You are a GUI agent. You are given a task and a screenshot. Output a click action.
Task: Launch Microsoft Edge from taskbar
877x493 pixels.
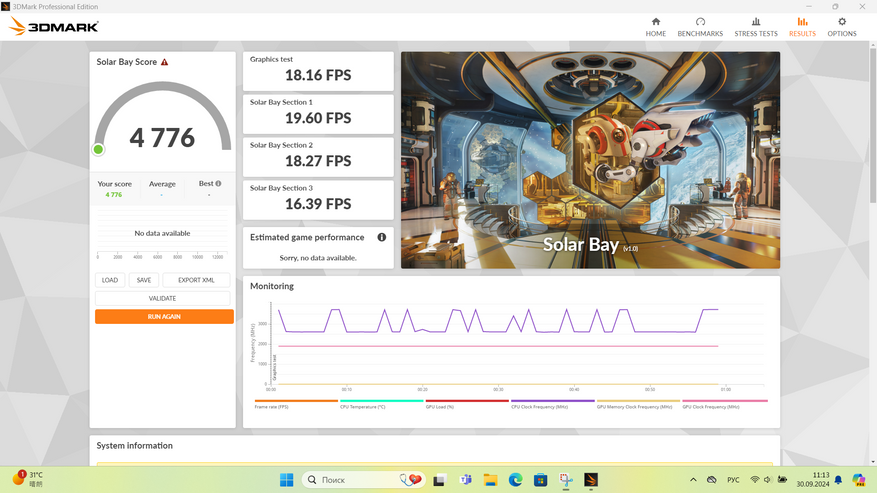515,480
